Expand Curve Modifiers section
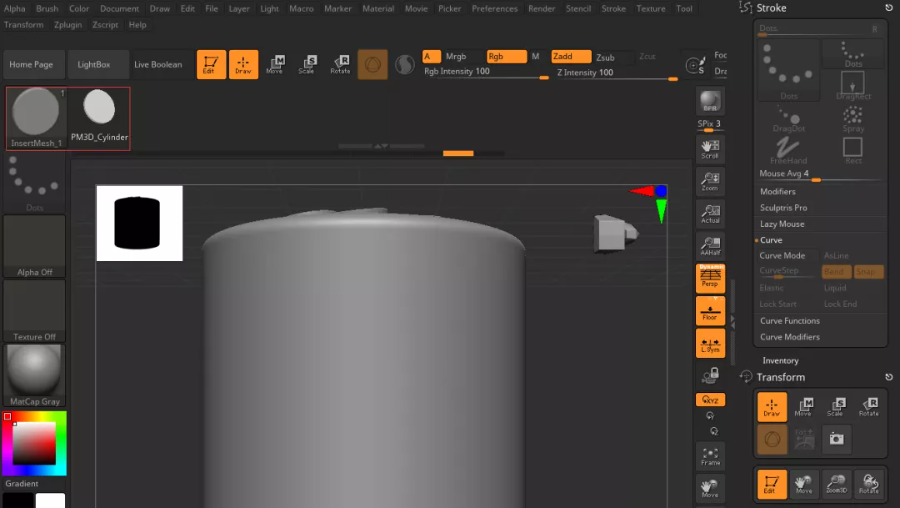The image size is (900, 508). tap(789, 337)
